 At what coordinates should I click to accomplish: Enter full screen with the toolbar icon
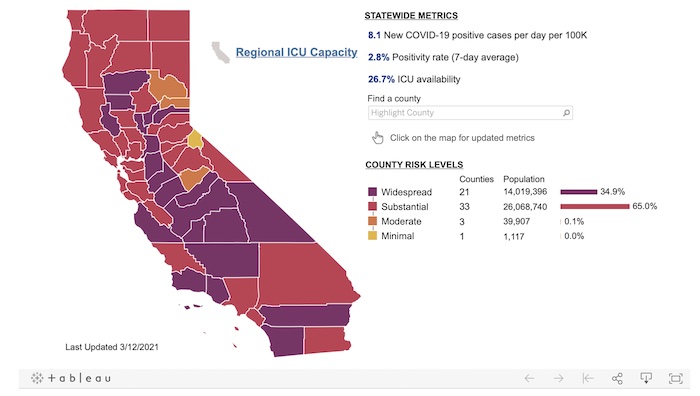click(x=675, y=379)
